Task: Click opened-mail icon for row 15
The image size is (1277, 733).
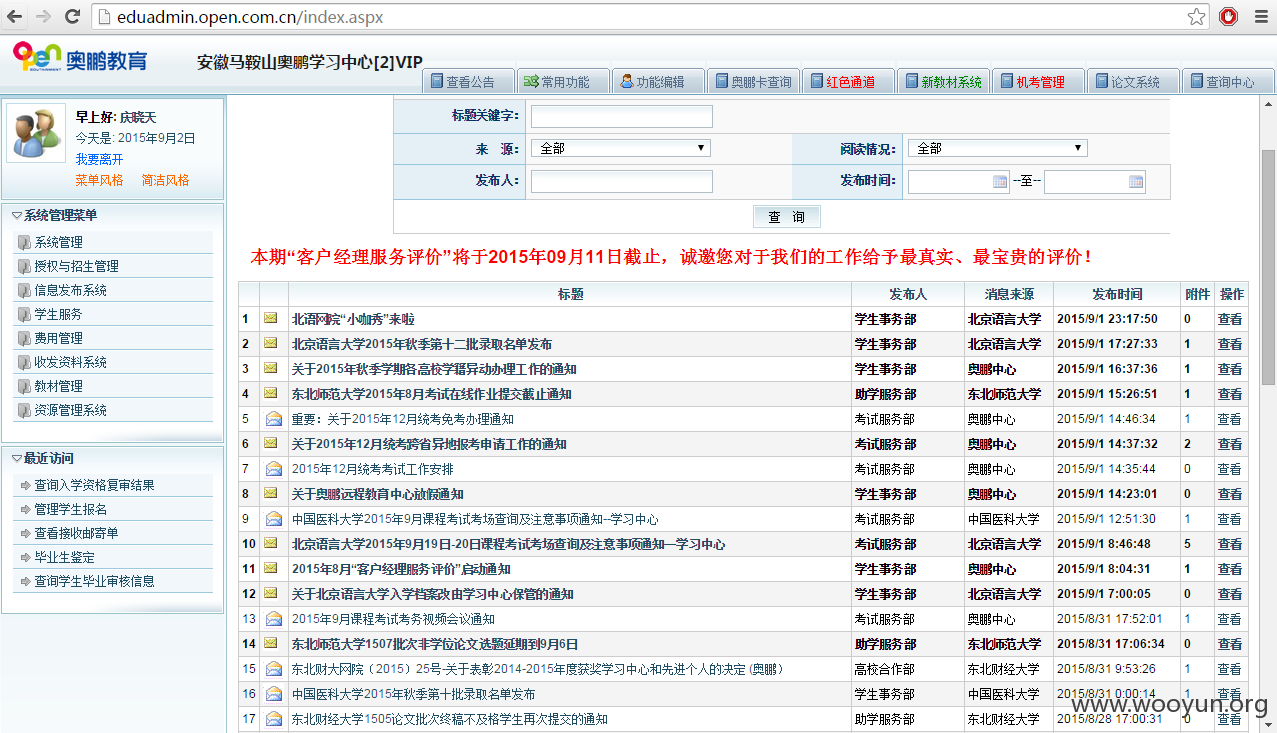Action: tap(273, 669)
